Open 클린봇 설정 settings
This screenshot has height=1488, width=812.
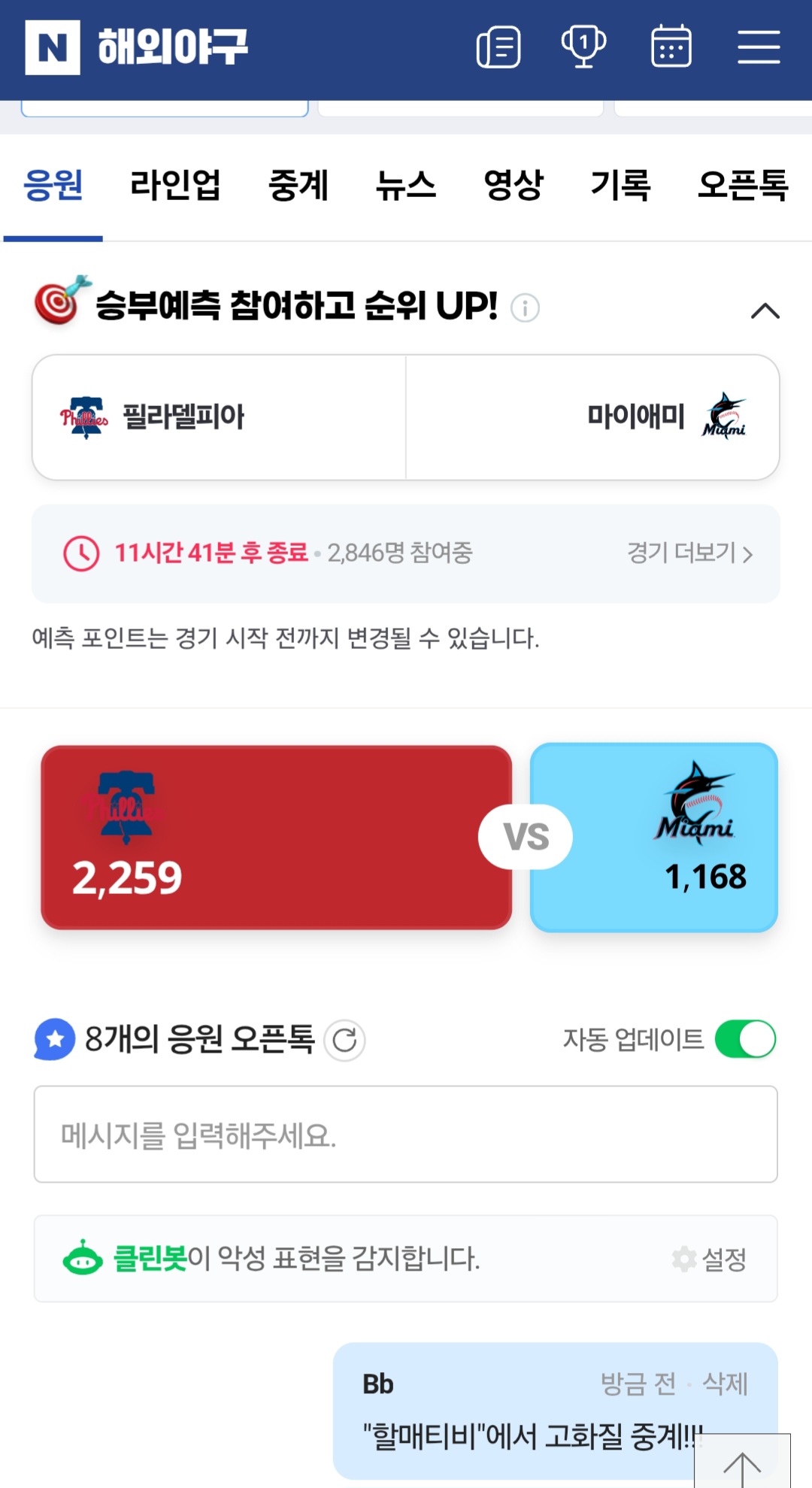(710, 1259)
